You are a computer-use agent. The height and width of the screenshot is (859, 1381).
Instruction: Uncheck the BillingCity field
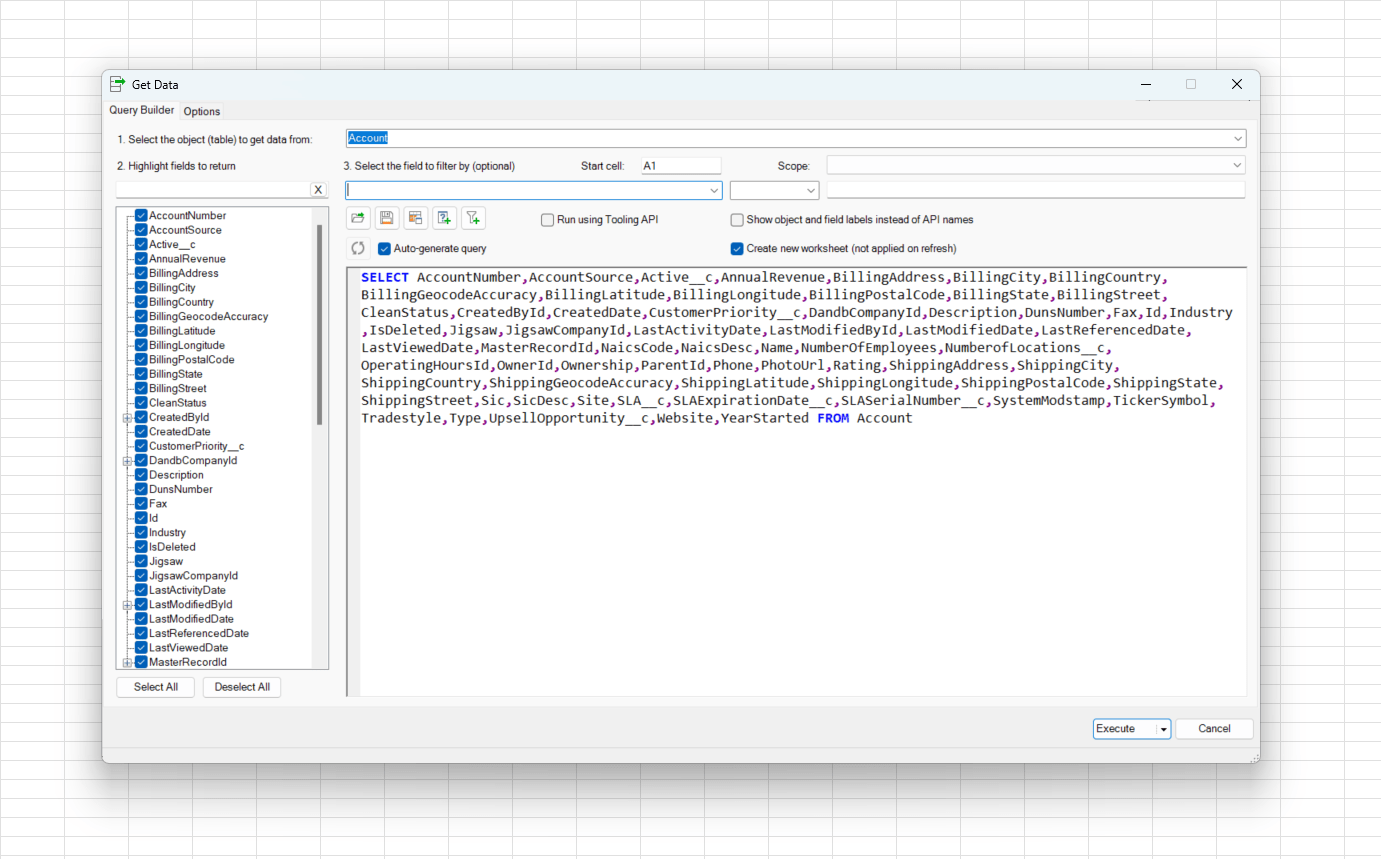[139, 287]
